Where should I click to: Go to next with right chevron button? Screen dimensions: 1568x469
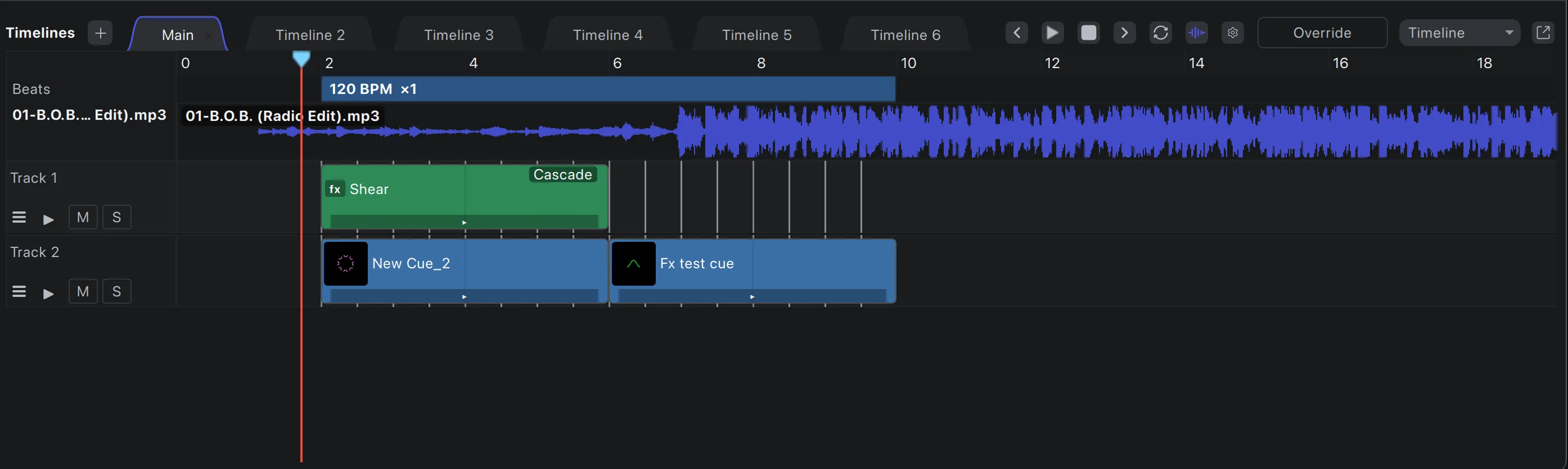(1124, 33)
